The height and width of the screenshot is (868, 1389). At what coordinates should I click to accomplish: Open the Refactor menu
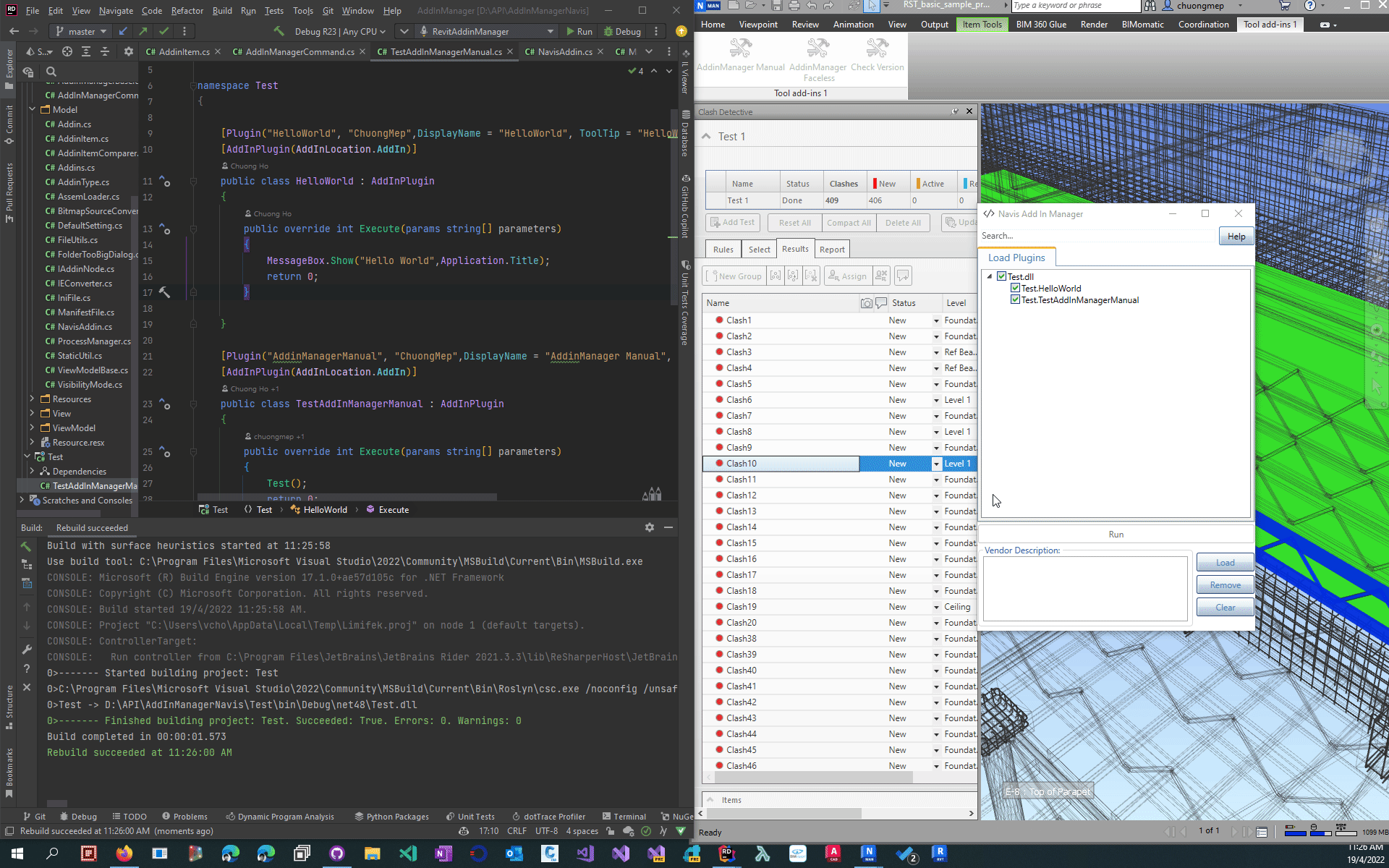click(187, 11)
